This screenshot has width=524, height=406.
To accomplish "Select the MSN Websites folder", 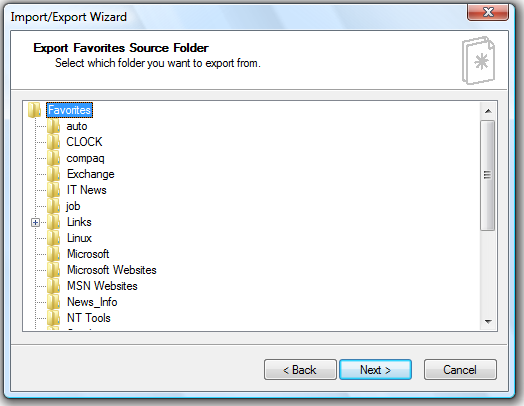I will click(102, 286).
